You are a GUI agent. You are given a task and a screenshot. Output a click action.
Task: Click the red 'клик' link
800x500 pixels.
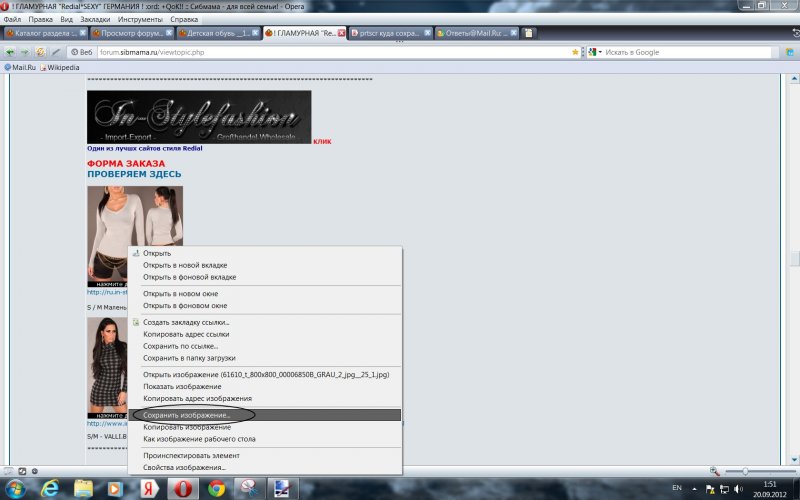(x=322, y=141)
